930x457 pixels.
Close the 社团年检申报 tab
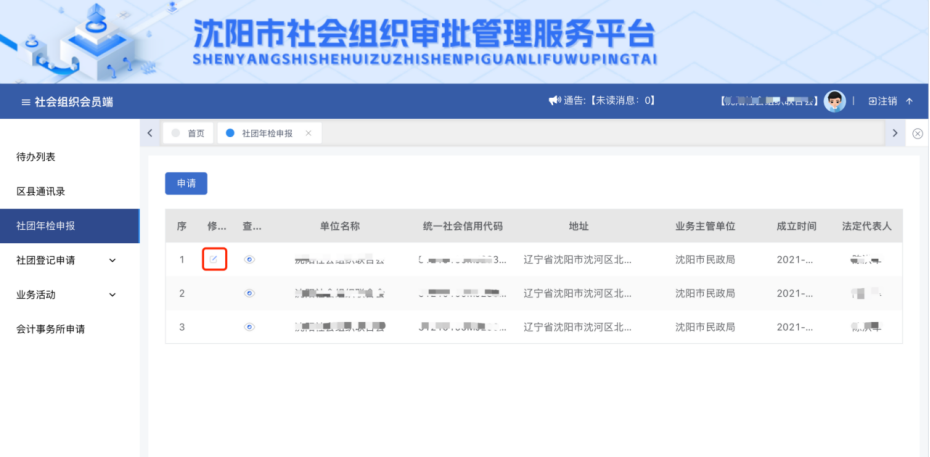308,133
